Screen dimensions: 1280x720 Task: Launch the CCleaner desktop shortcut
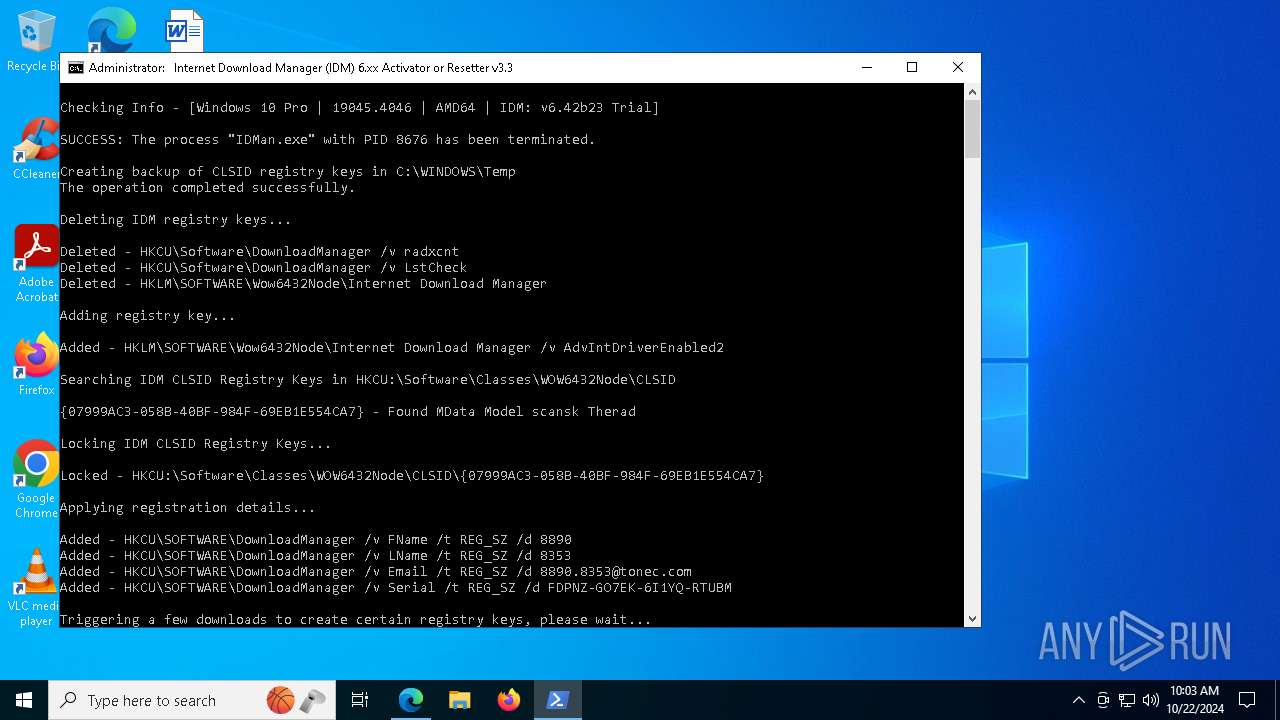36,150
